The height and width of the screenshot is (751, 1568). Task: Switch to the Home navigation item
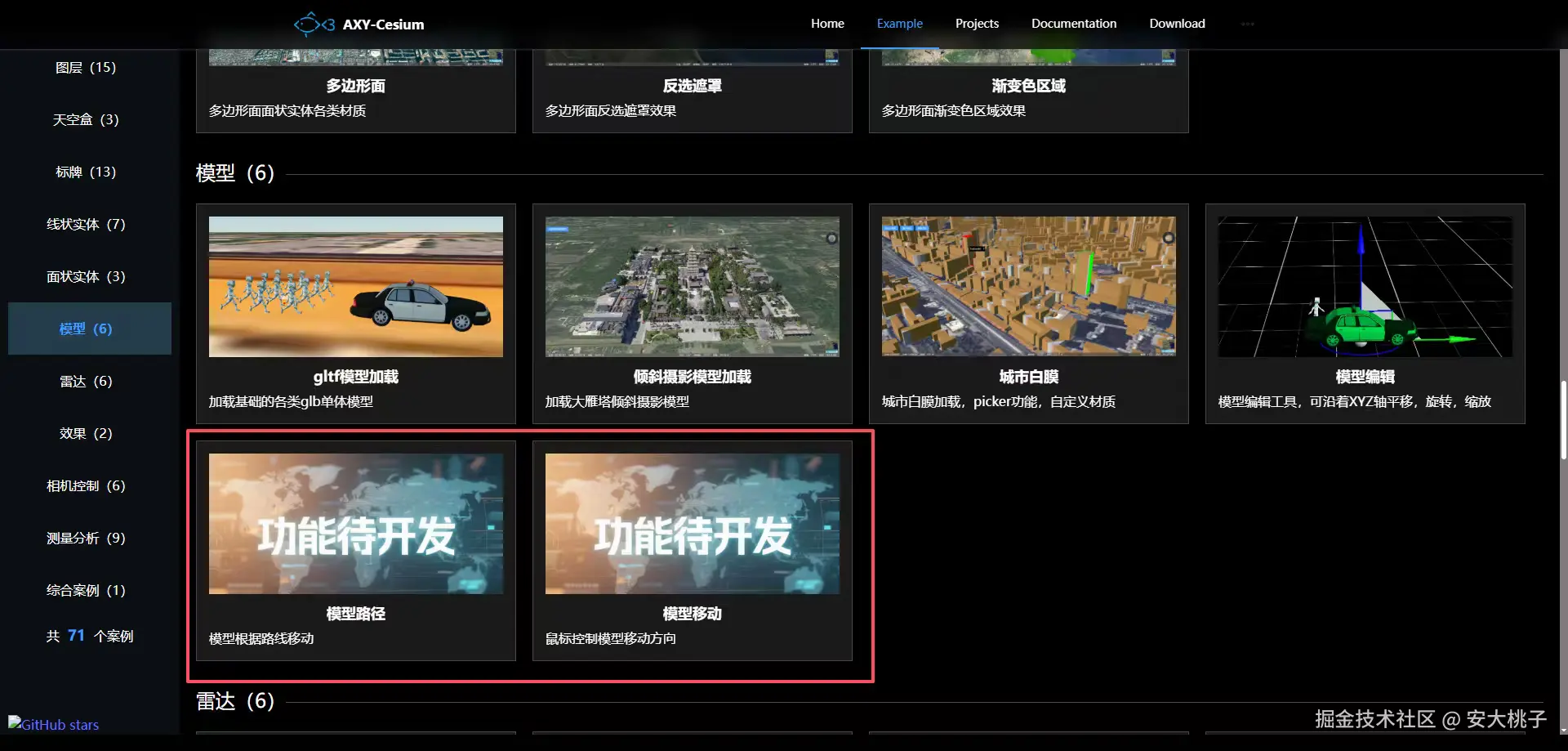point(827,24)
